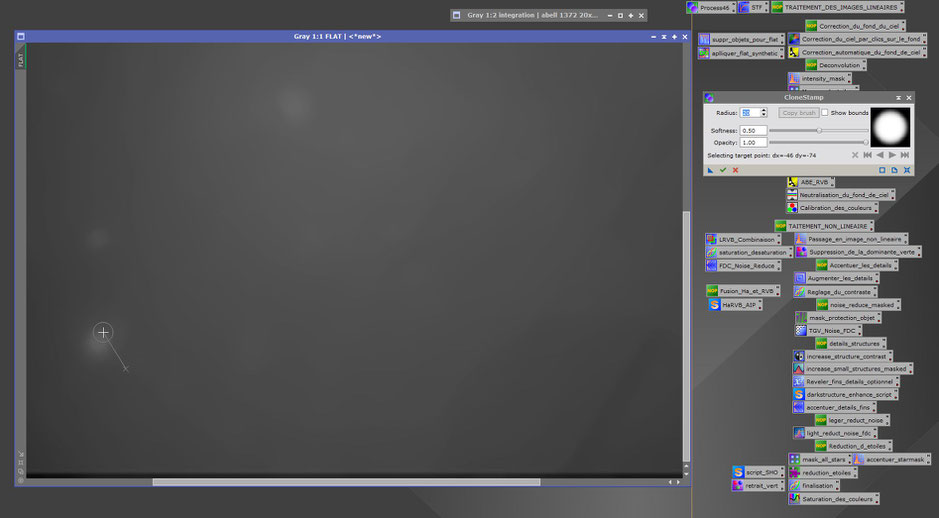Open Passage_en_image_non_lineaire icon
The width and height of the screenshot is (939, 518).
[850, 239]
